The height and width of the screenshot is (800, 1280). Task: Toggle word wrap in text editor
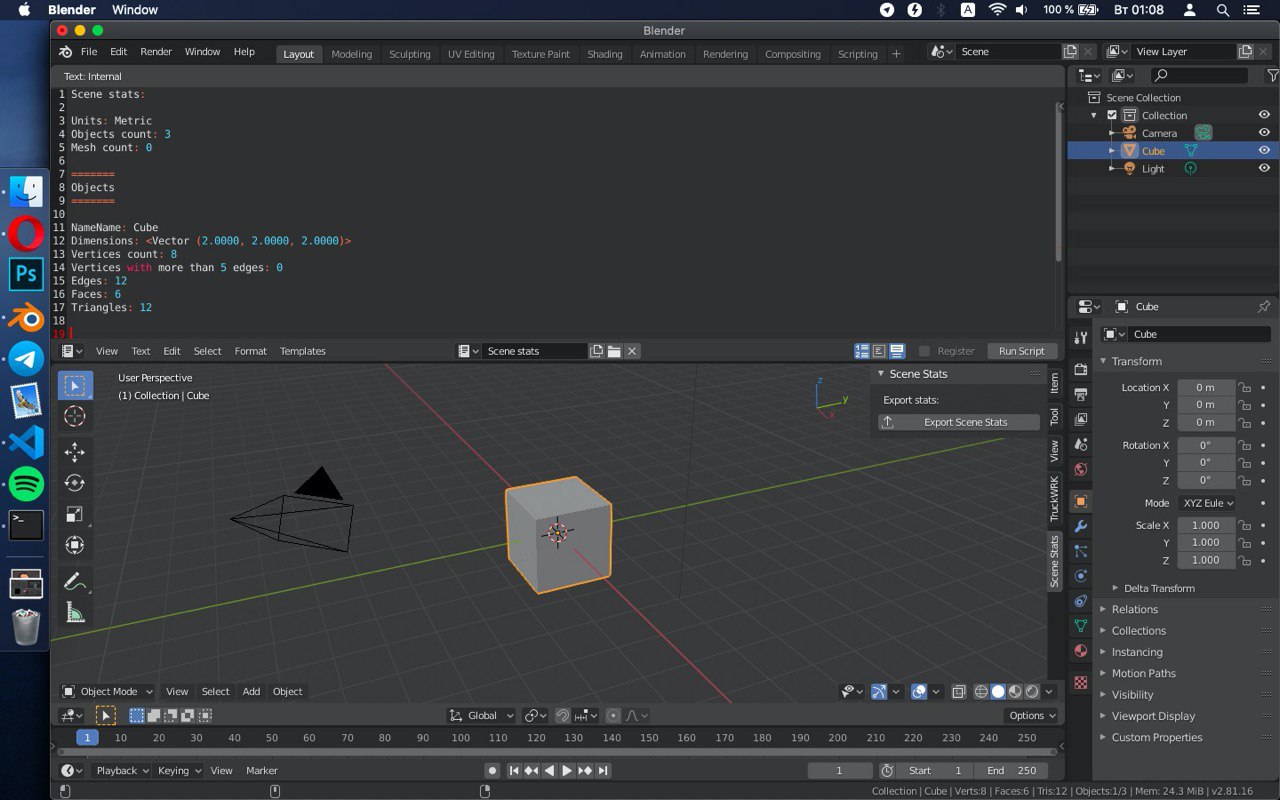click(879, 351)
